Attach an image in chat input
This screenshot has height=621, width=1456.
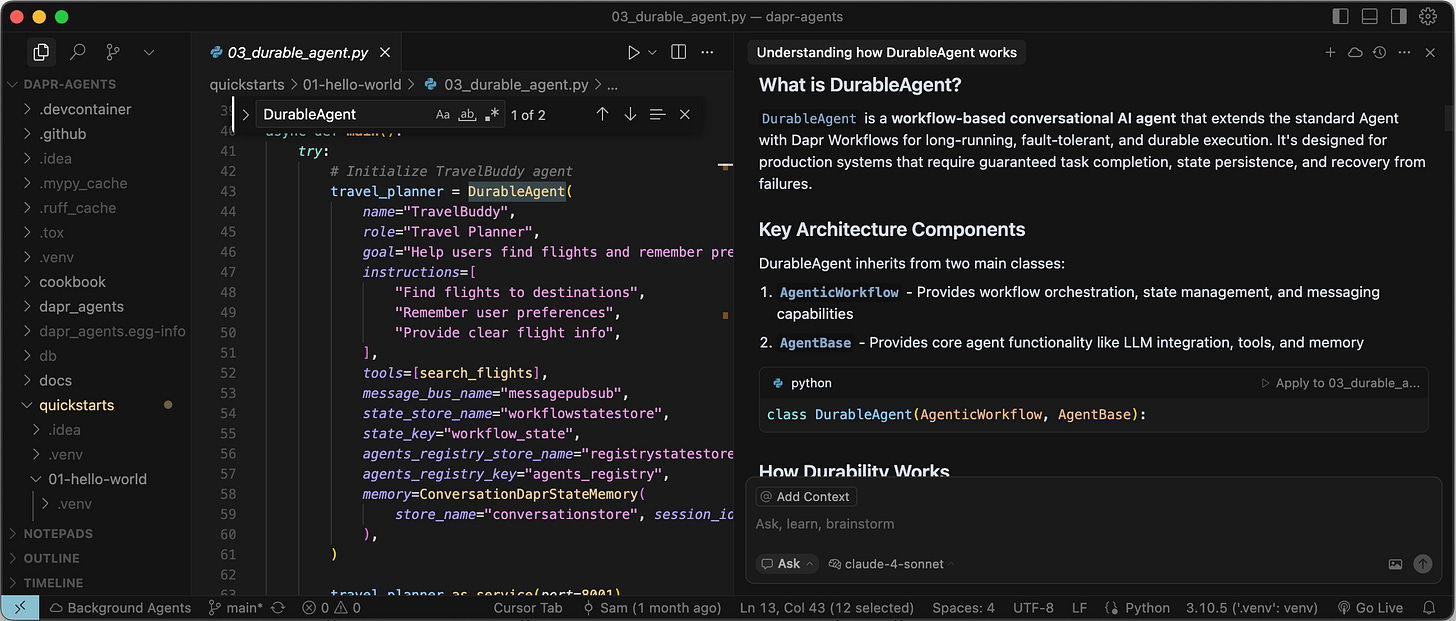pyautogui.click(x=1395, y=564)
